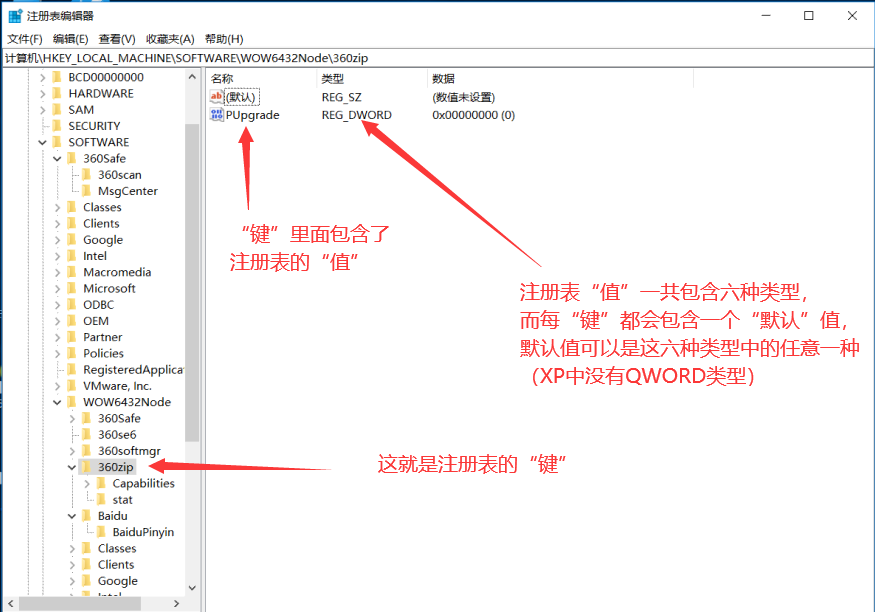This screenshot has height=612, width=875.
Task: Click tree horizontal scroll left arrow
Action: click(11, 604)
